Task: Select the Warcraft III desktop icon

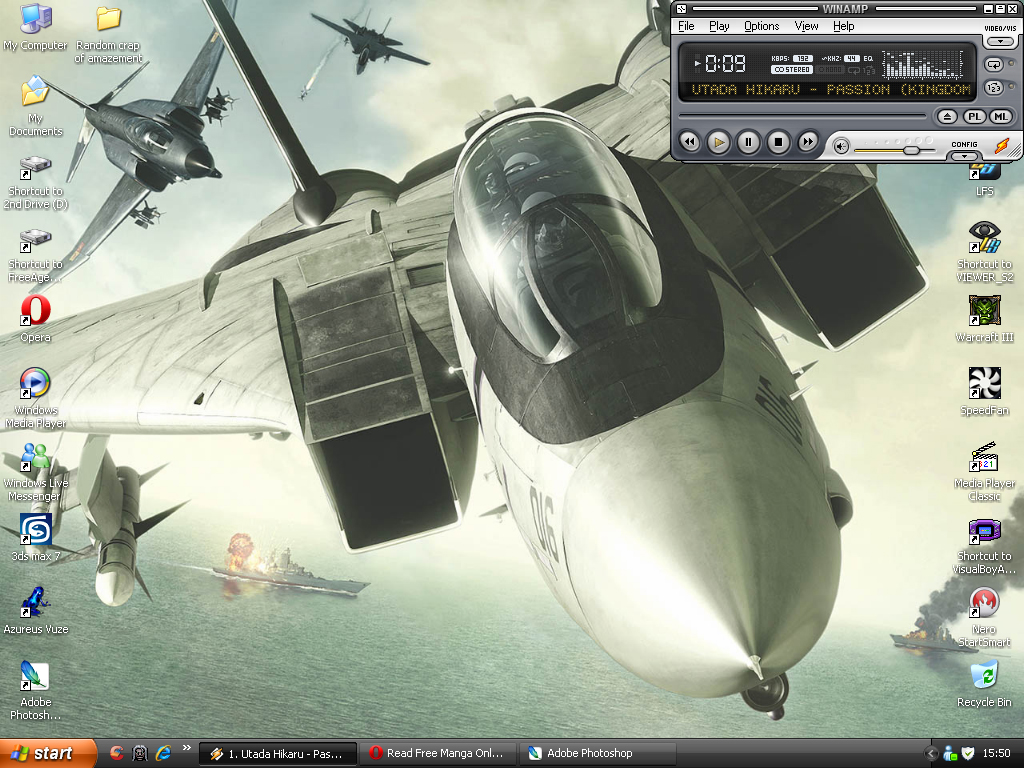Action: click(984, 319)
